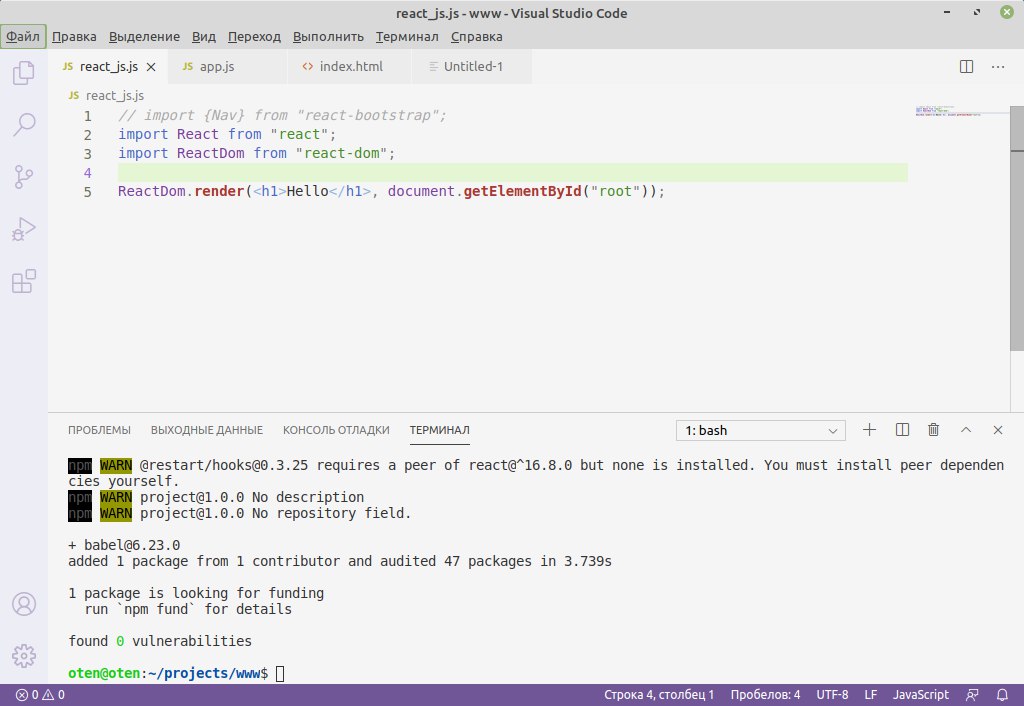Click react_js.js in the breadcrumb
This screenshot has width=1024, height=706.
(115, 95)
